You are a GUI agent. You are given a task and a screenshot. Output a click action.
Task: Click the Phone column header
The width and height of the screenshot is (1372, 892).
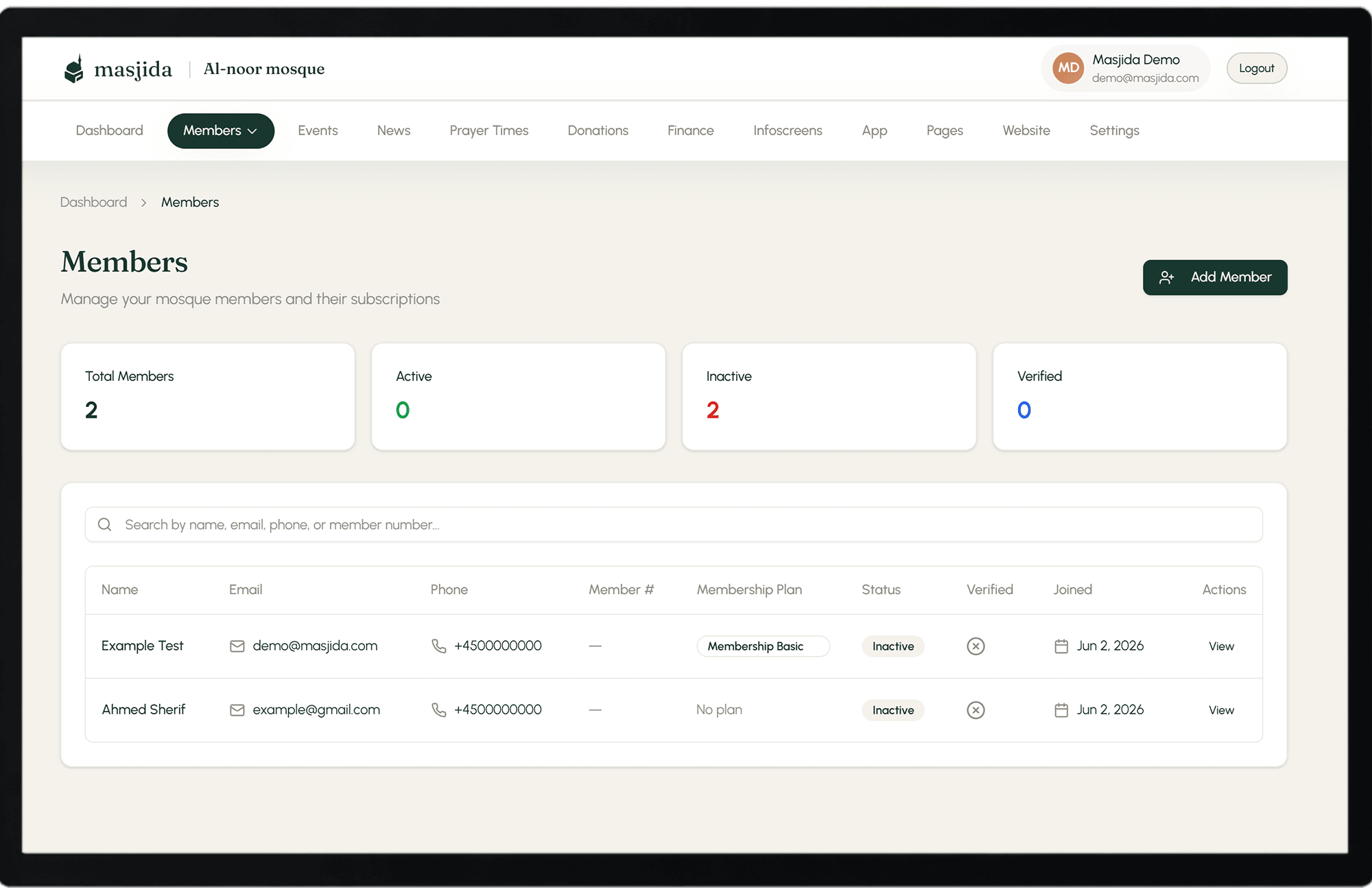pos(449,589)
